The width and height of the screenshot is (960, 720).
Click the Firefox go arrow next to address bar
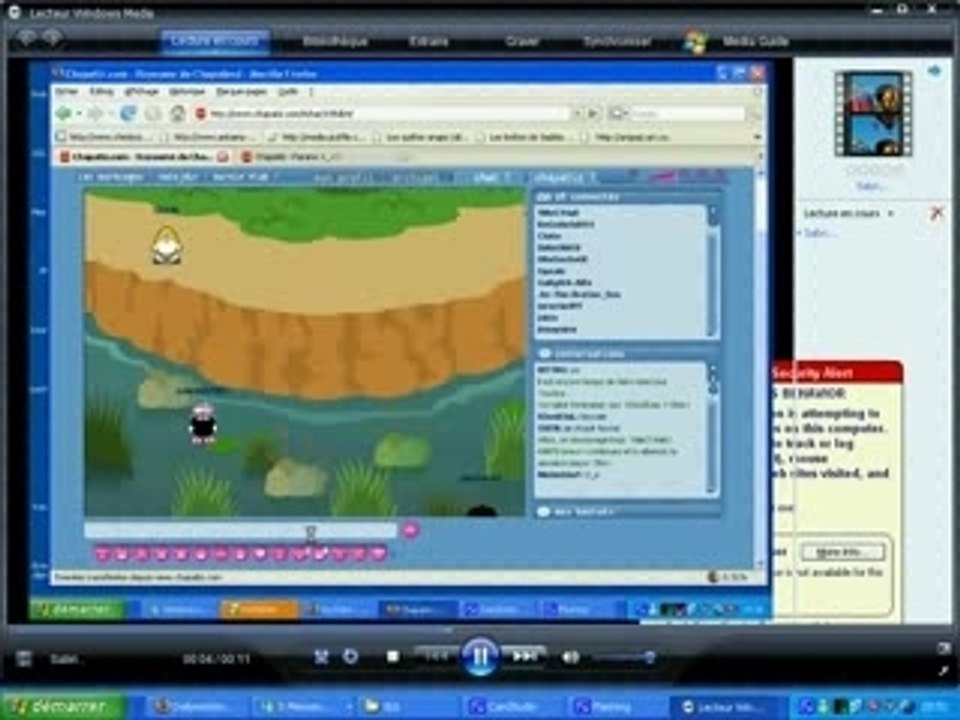pyautogui.click(x=593, y=113)
